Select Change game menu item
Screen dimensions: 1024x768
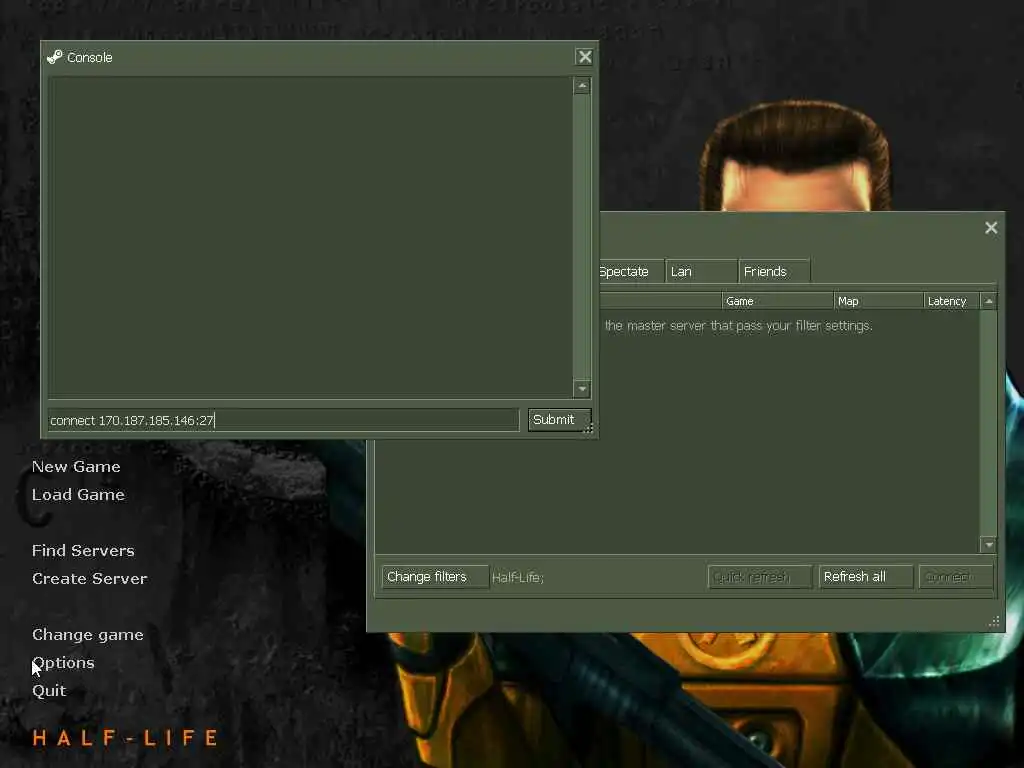88,635
